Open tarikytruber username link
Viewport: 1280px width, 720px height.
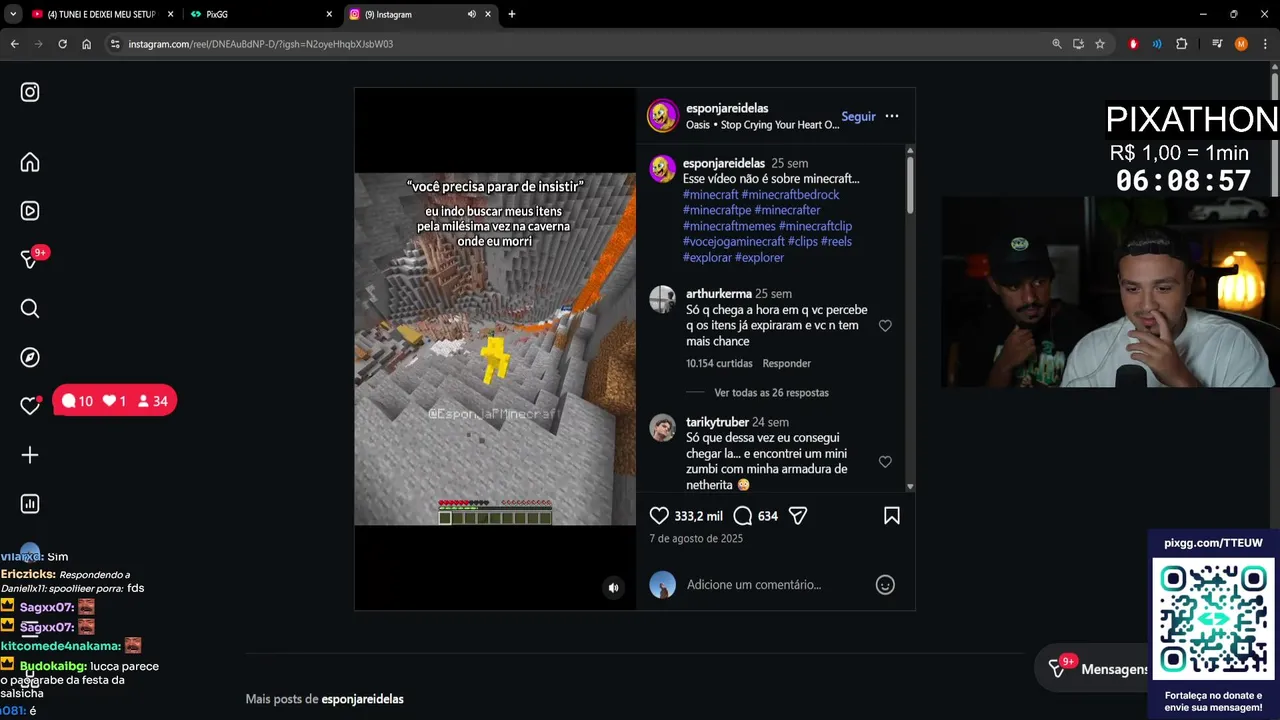[x=717, y=422]
